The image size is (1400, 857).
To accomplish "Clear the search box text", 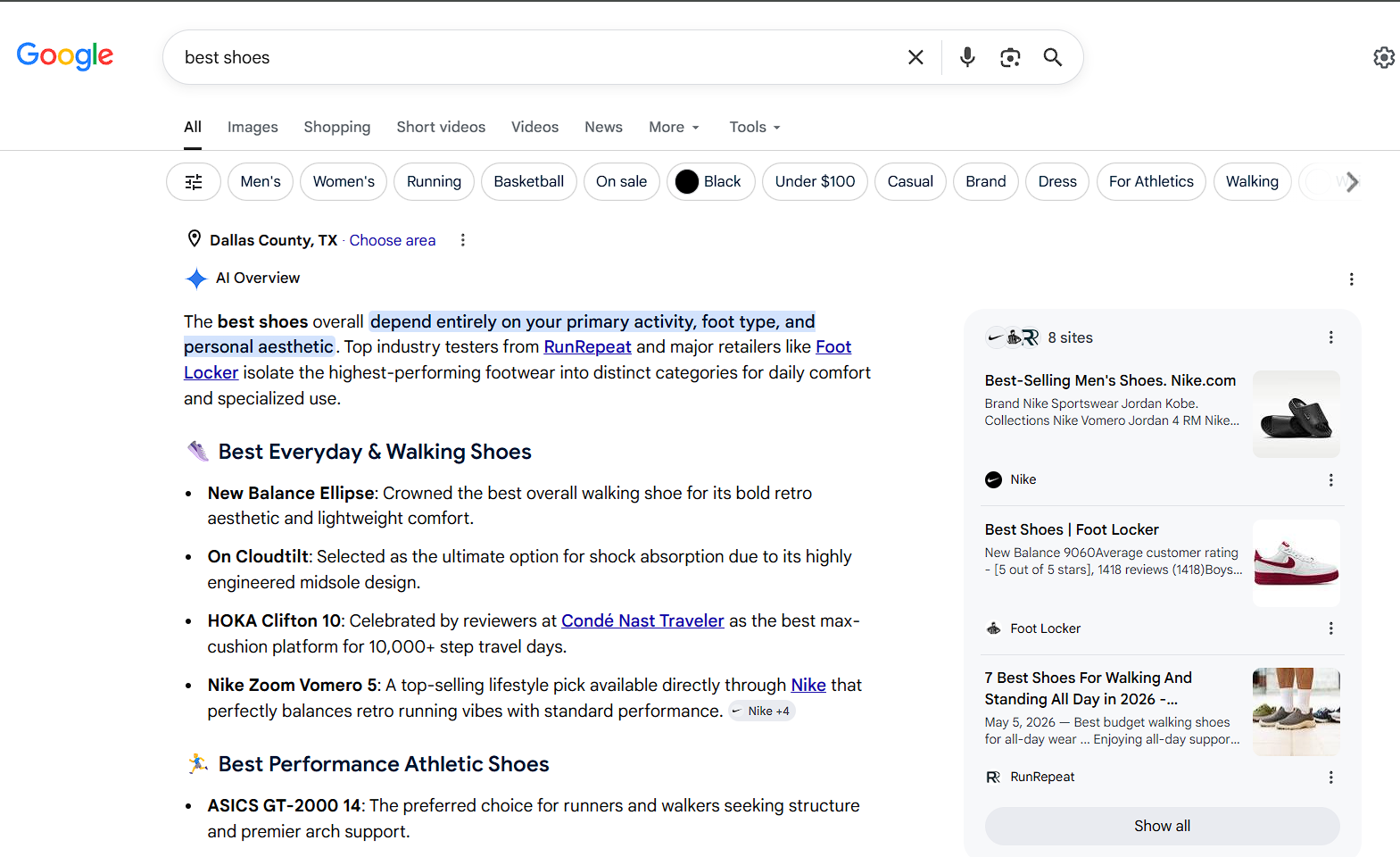I will click(915, 57).
